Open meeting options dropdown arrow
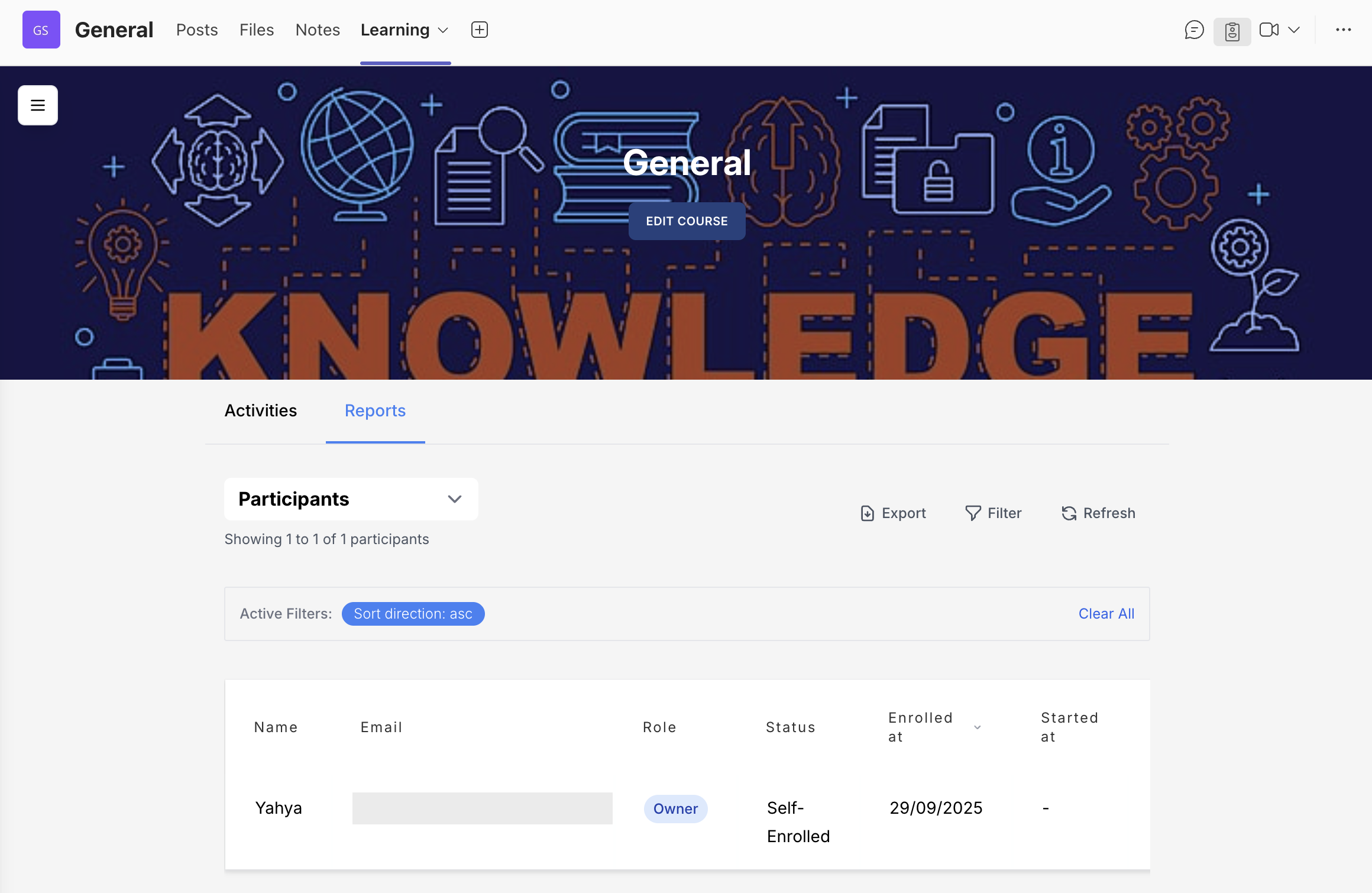The width and height of the screenshot is (1372, 893). point(1294,30)
